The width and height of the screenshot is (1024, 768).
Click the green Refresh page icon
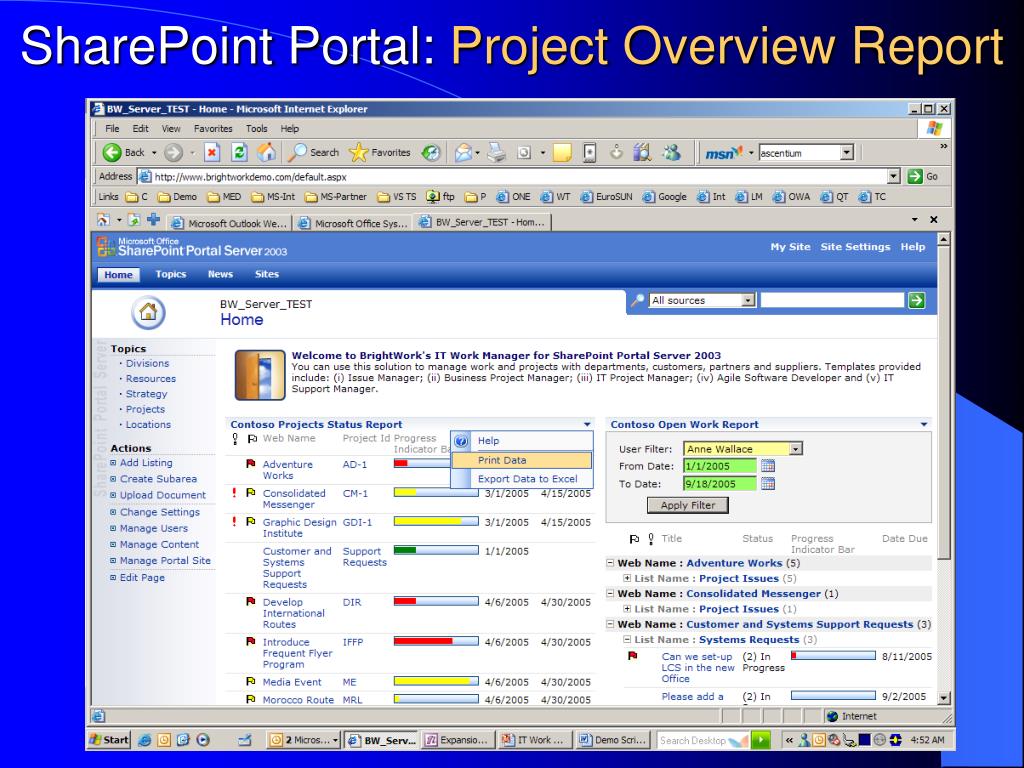[239, 153]
